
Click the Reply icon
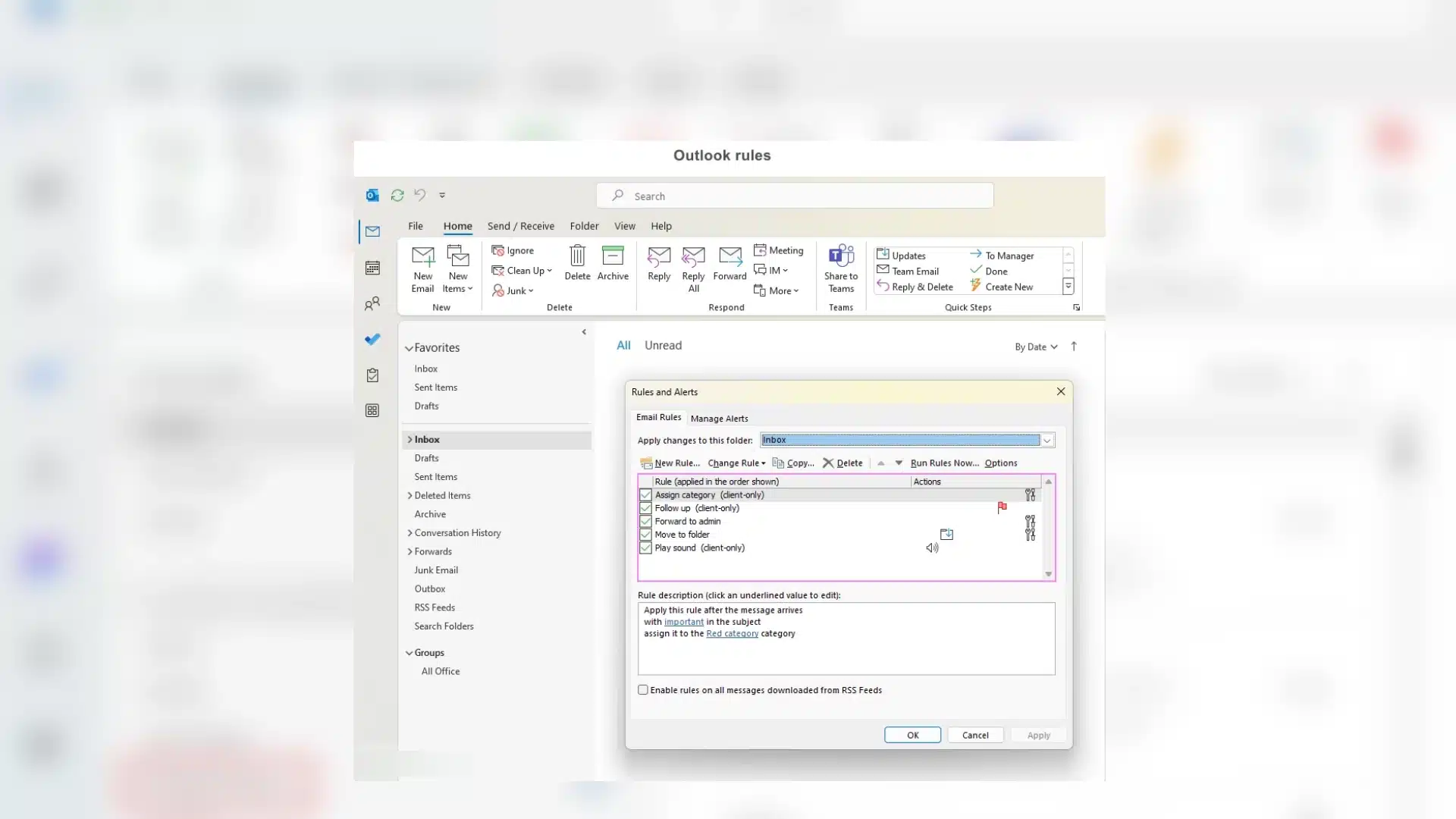click(x=659, y=256)
